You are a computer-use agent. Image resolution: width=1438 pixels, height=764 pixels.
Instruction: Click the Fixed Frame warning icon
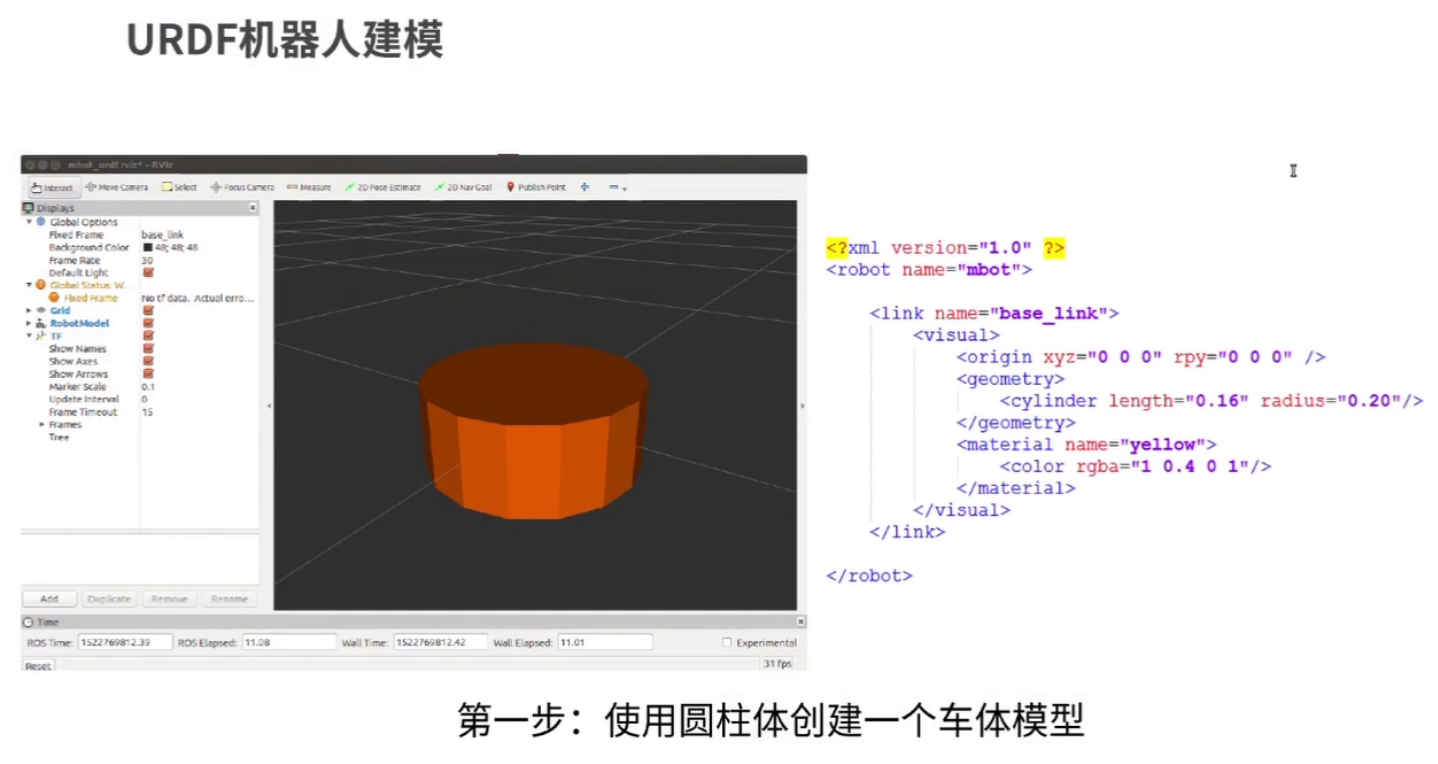54,298
